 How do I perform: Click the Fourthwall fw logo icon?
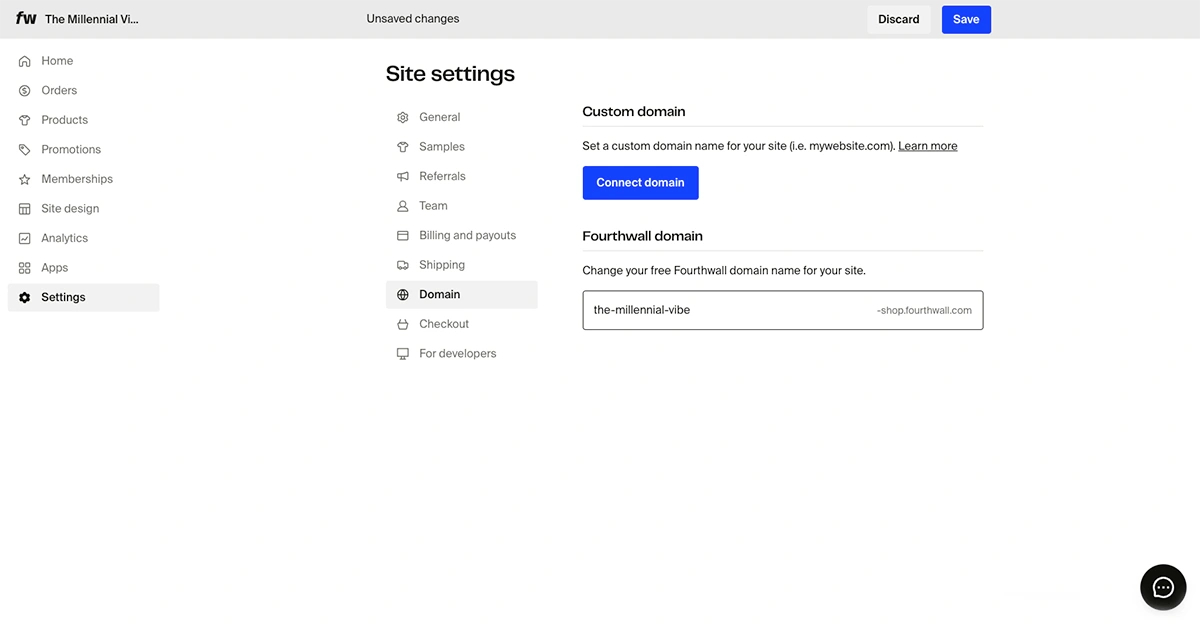point(26,19)
